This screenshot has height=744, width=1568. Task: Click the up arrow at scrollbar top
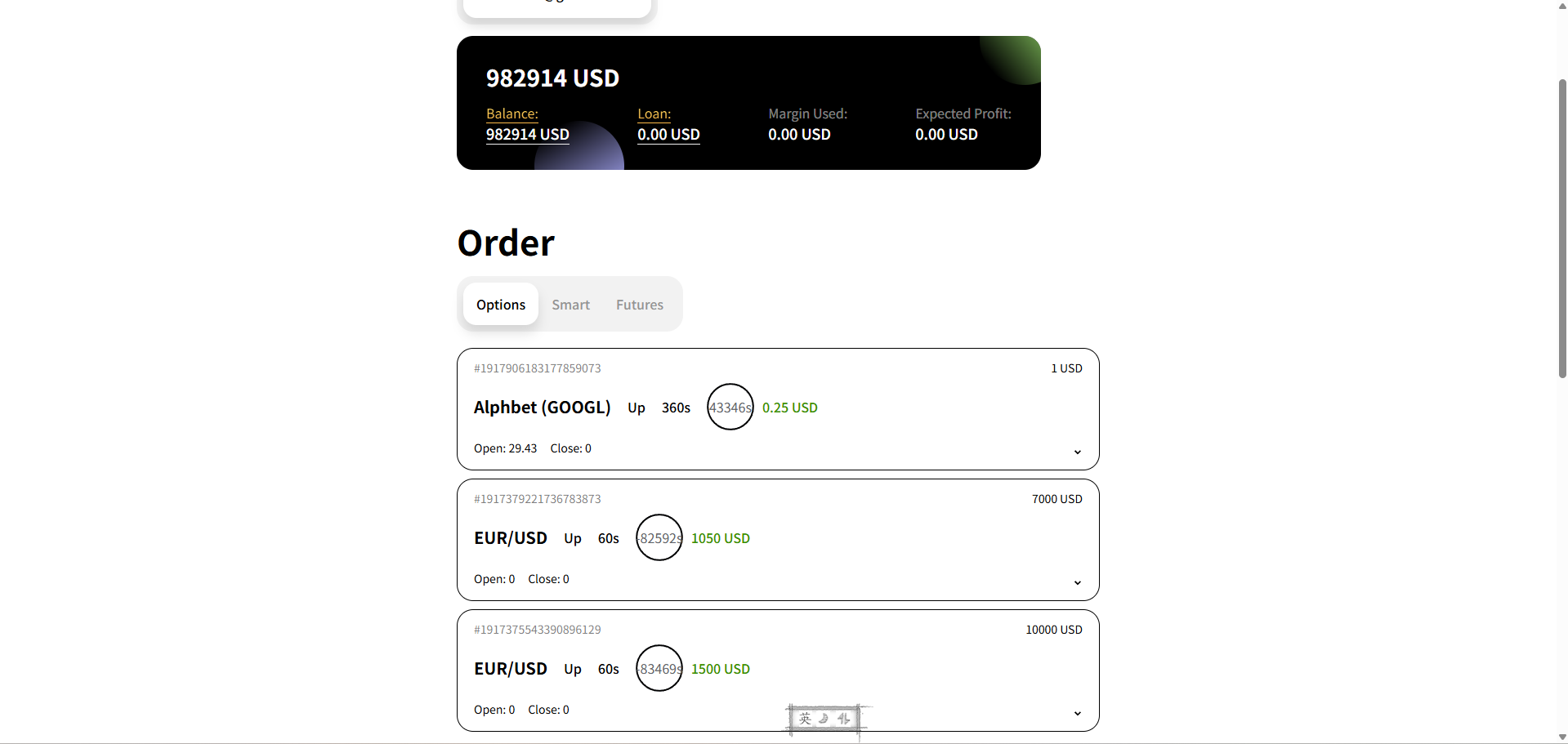pyautogui.click(x=1562, y=6)
